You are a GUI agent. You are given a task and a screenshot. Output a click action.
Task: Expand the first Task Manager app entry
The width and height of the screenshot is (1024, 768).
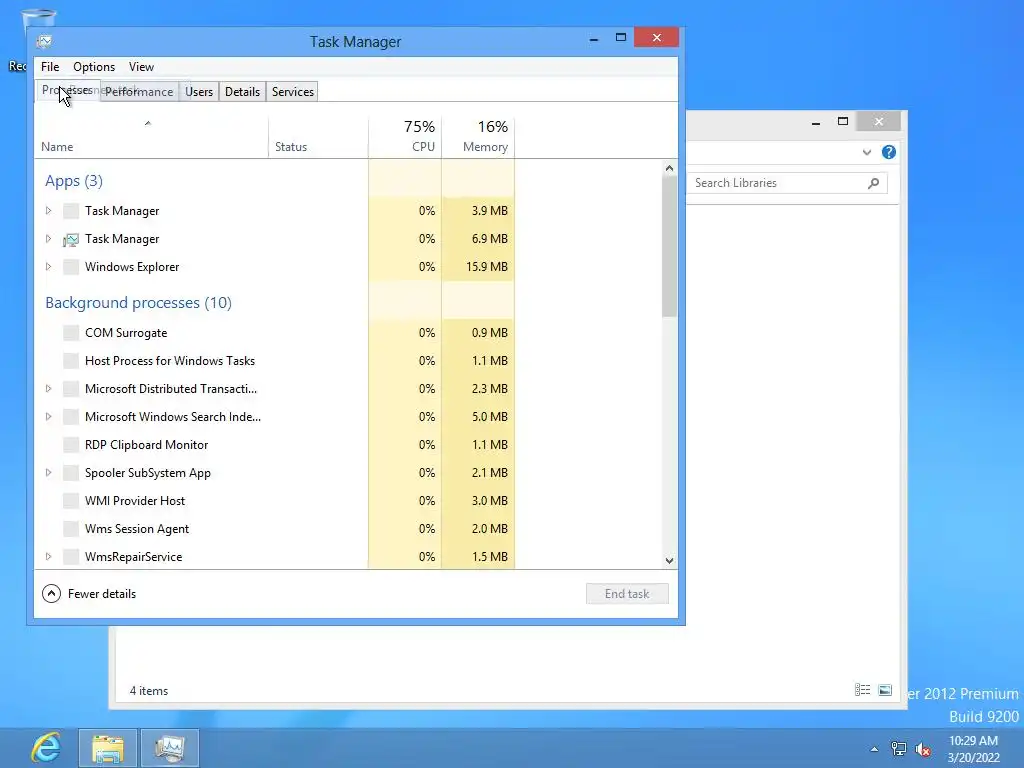click(x=48, y=211)
